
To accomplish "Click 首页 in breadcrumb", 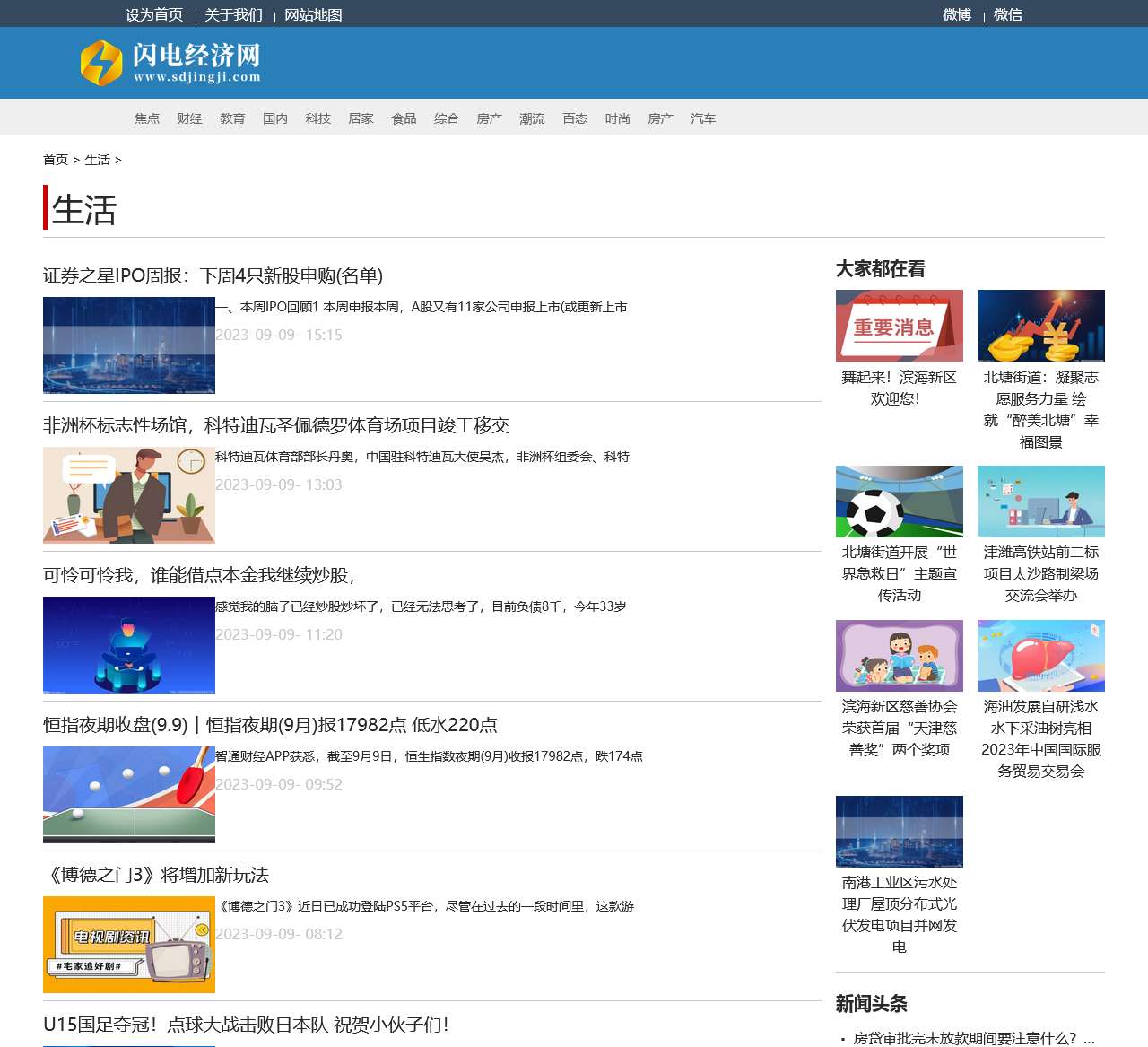I will point(56,160).
